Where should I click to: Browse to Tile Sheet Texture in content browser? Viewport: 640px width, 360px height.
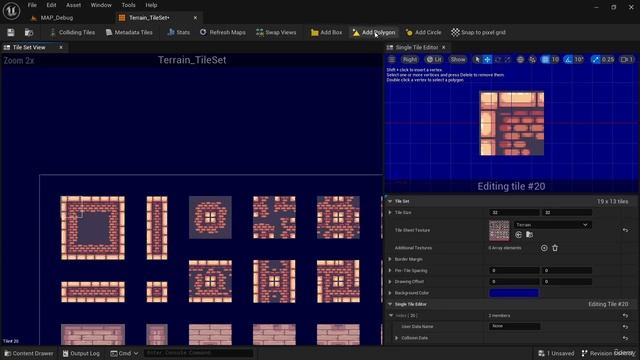529,235
